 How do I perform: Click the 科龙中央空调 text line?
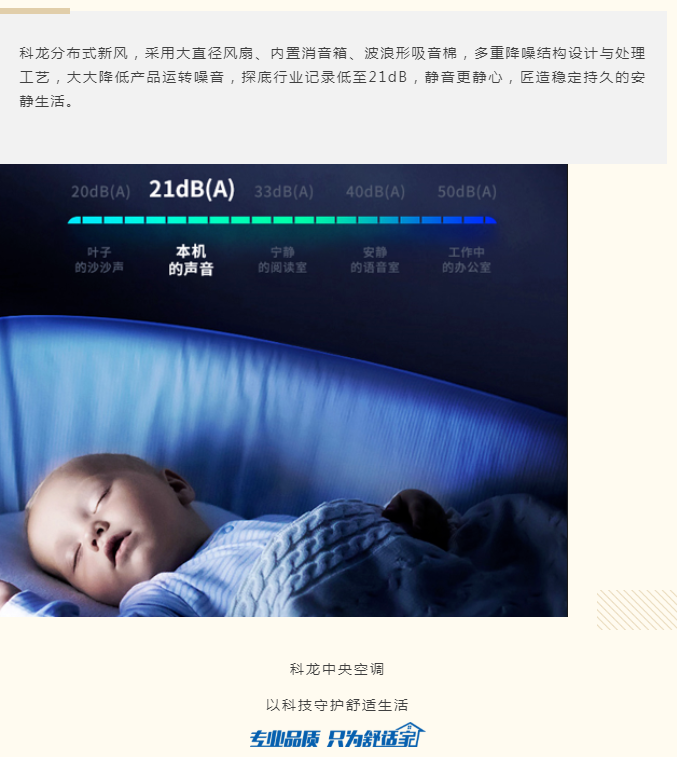pyautogui.click(x=337, y=669)
